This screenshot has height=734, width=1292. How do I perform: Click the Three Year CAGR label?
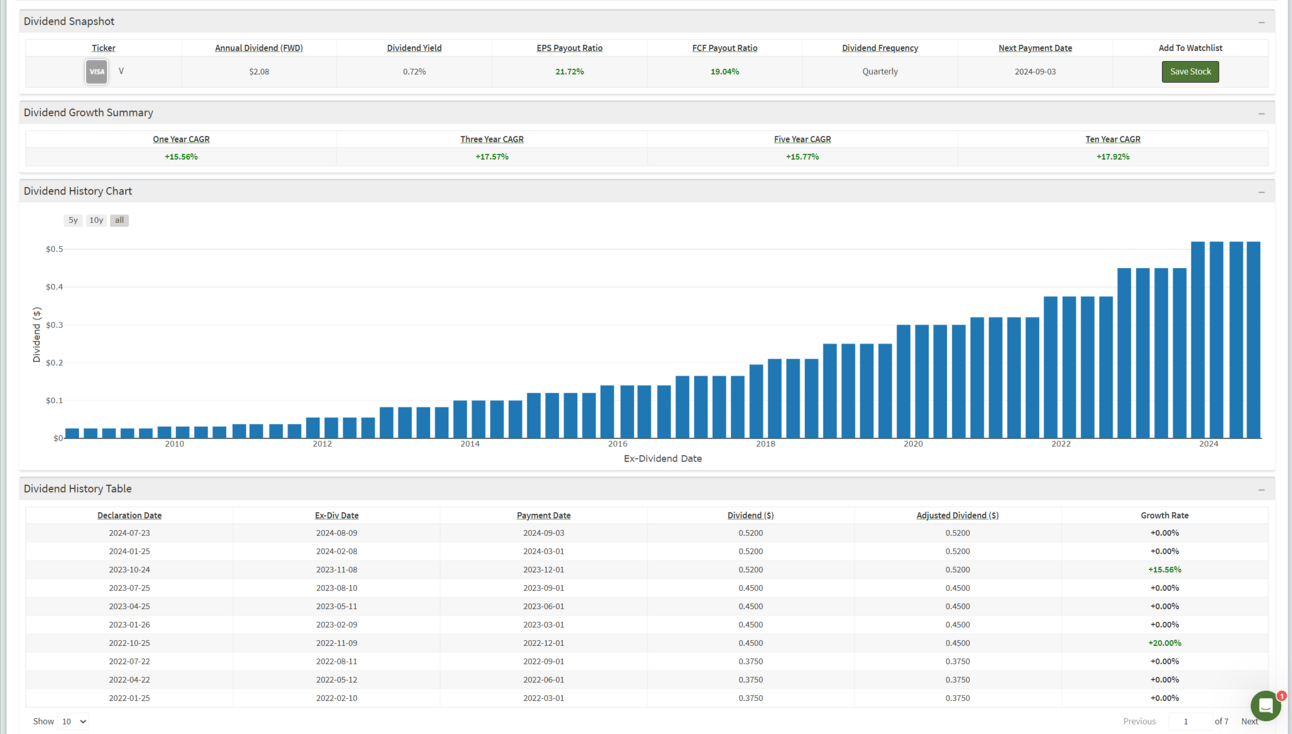[491, 140]
